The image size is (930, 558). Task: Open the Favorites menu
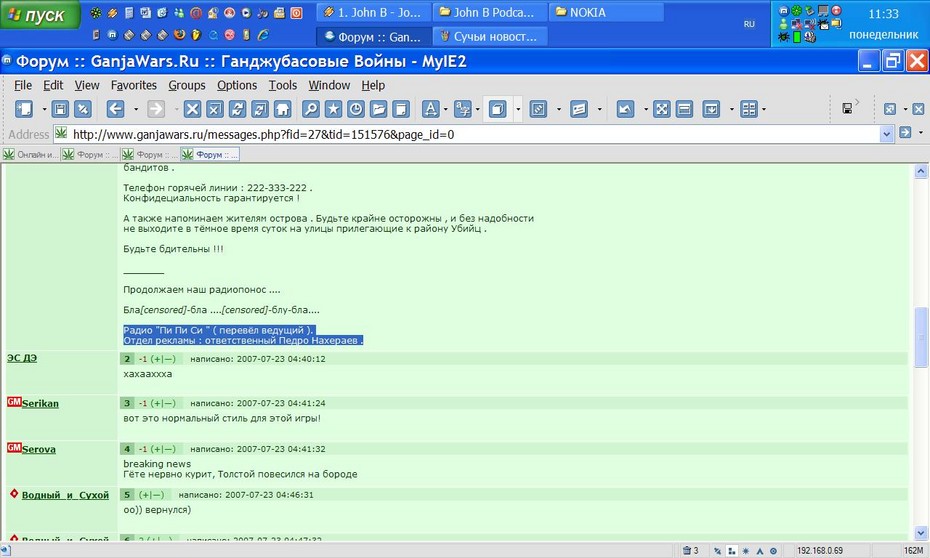pyautogui.click(x=133, y=85)
